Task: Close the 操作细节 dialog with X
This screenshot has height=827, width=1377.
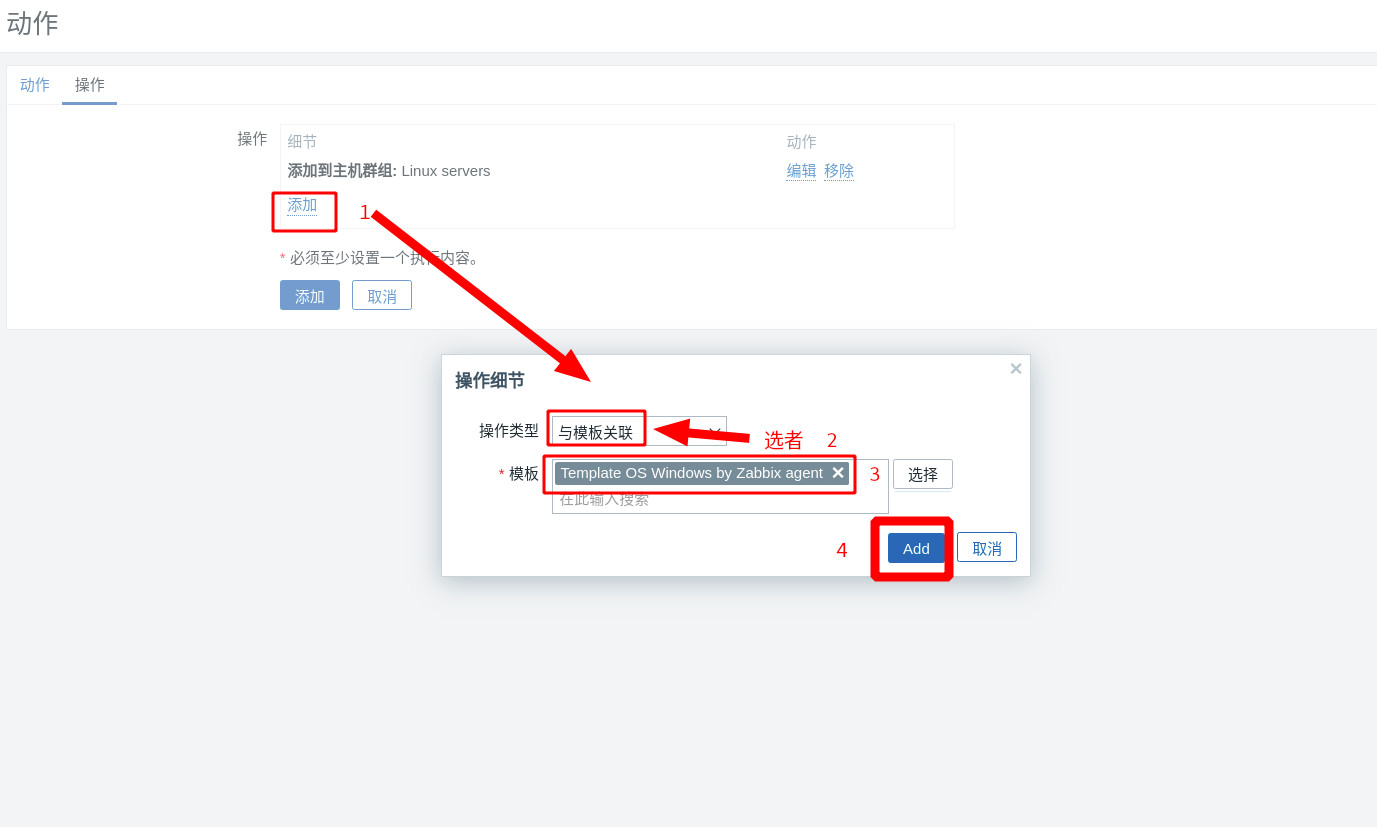Action: click(1015, 369)
